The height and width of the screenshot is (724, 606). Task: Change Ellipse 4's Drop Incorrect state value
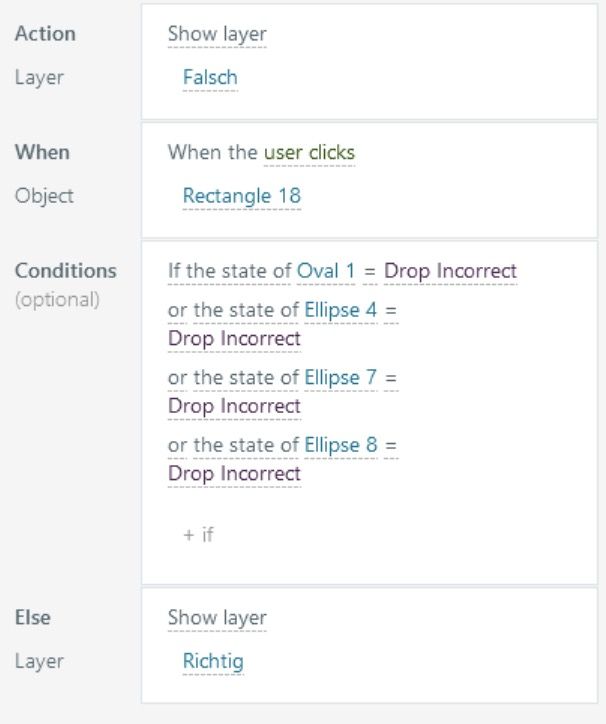pos(234,339)
